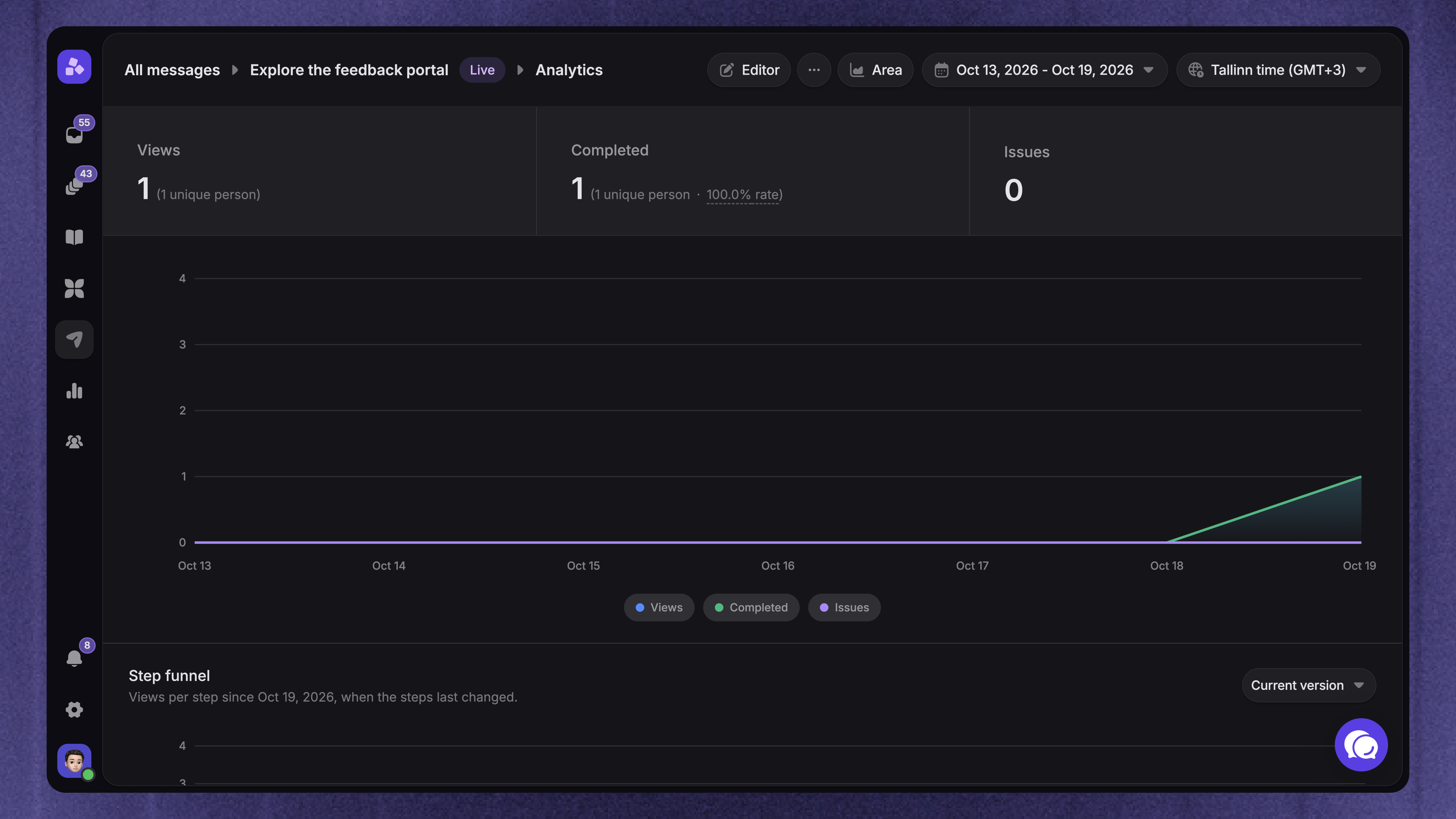1456x819 pixels.
Task: Open the bar chart reports icon
Action: pyautogui.click(x=74, y=391)
